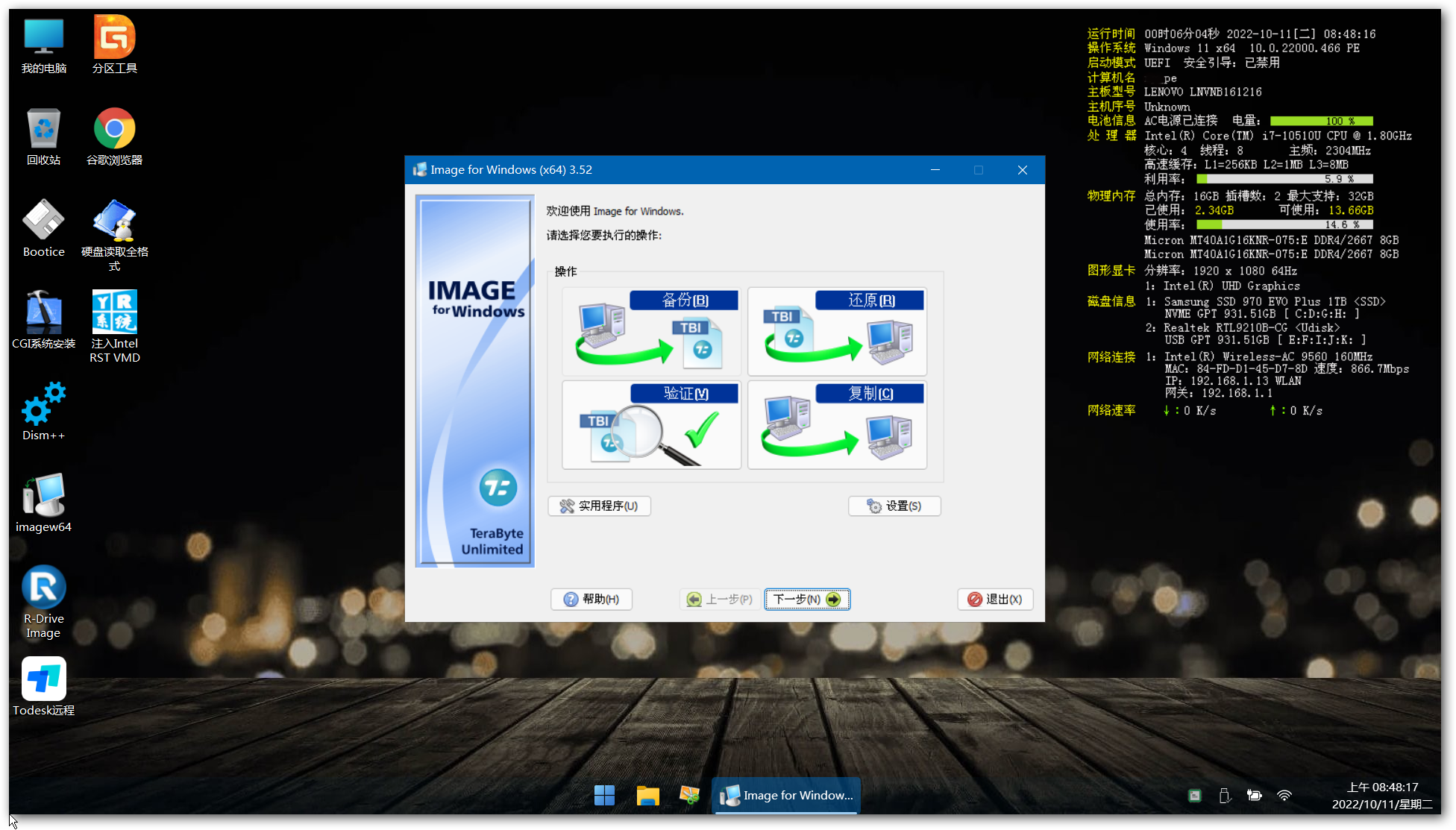This screenshot has height=830, width=1456.
Task: Minimize the Image for Windows dialog
Action: pos(935,170)
